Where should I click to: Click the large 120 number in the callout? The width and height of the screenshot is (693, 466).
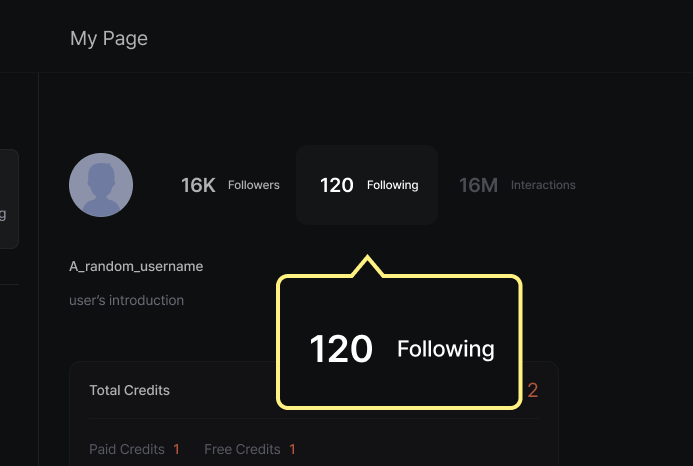(x=341, y=349)
